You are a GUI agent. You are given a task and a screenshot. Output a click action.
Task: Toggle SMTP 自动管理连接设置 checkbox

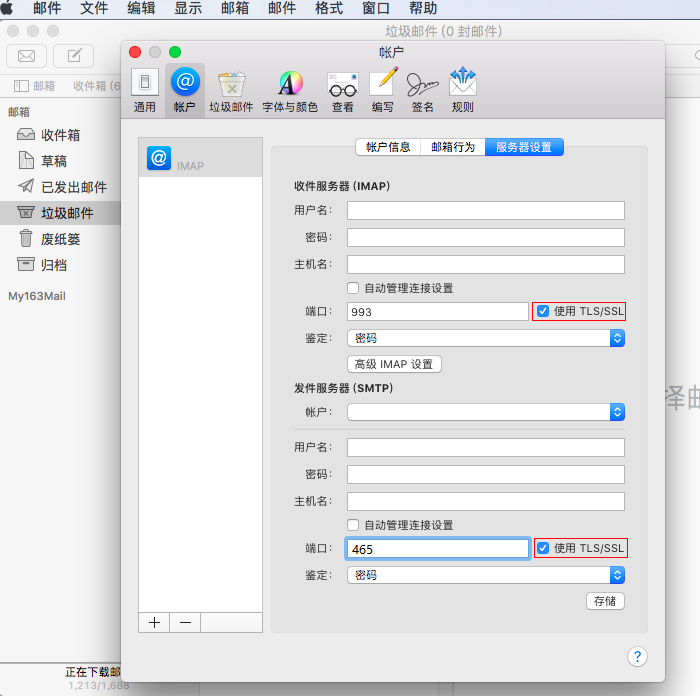click(x=353, y=525)
